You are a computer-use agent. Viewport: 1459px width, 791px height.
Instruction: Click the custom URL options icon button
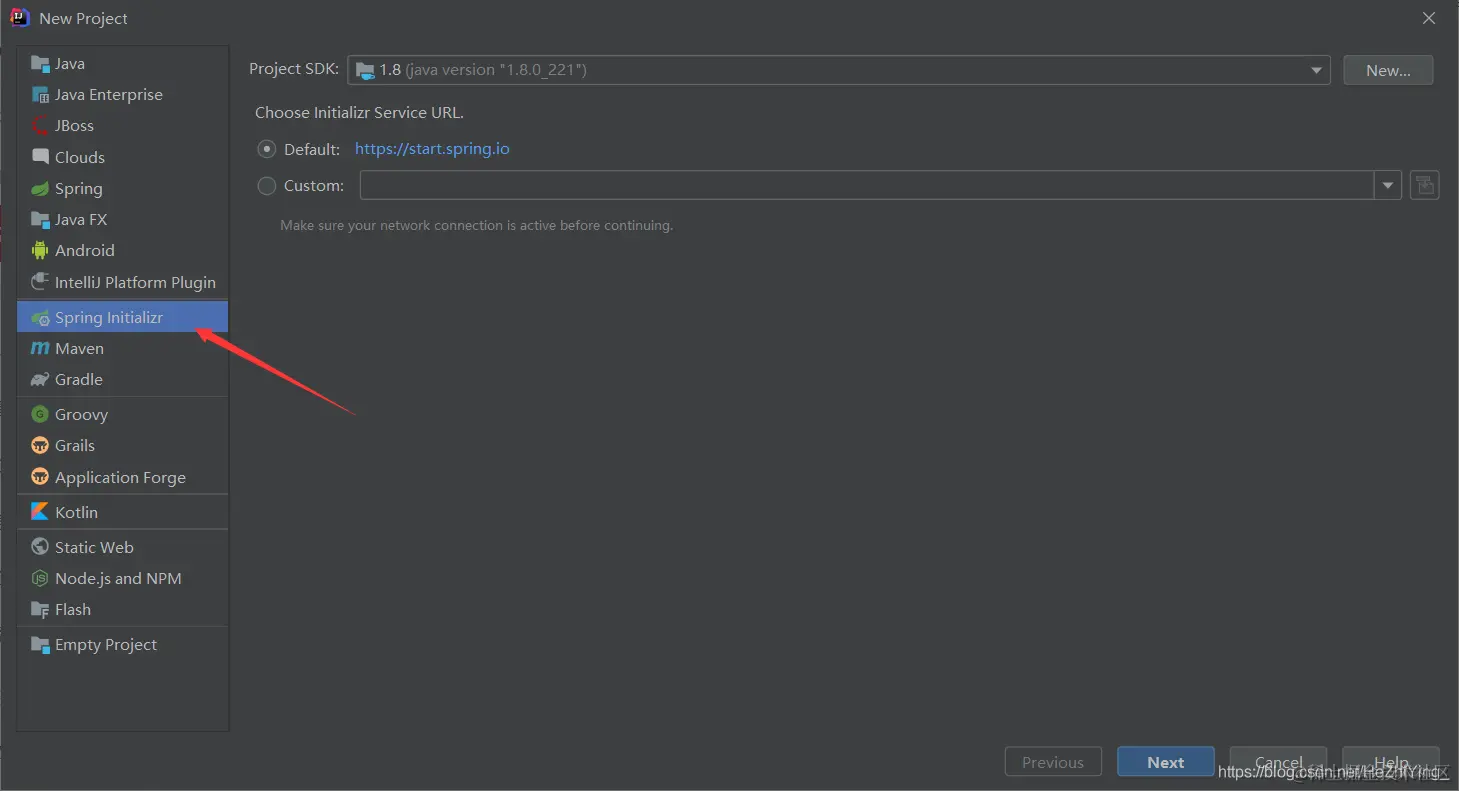1424,185
